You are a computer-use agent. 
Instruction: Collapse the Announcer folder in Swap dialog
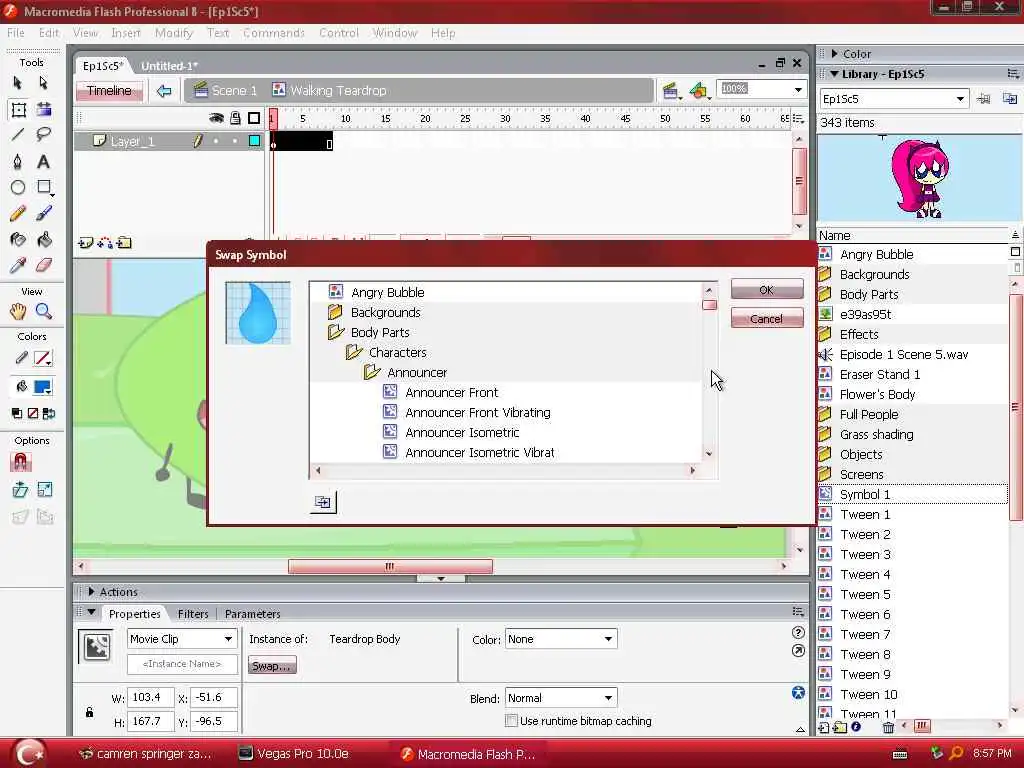[x=372, y=372]
